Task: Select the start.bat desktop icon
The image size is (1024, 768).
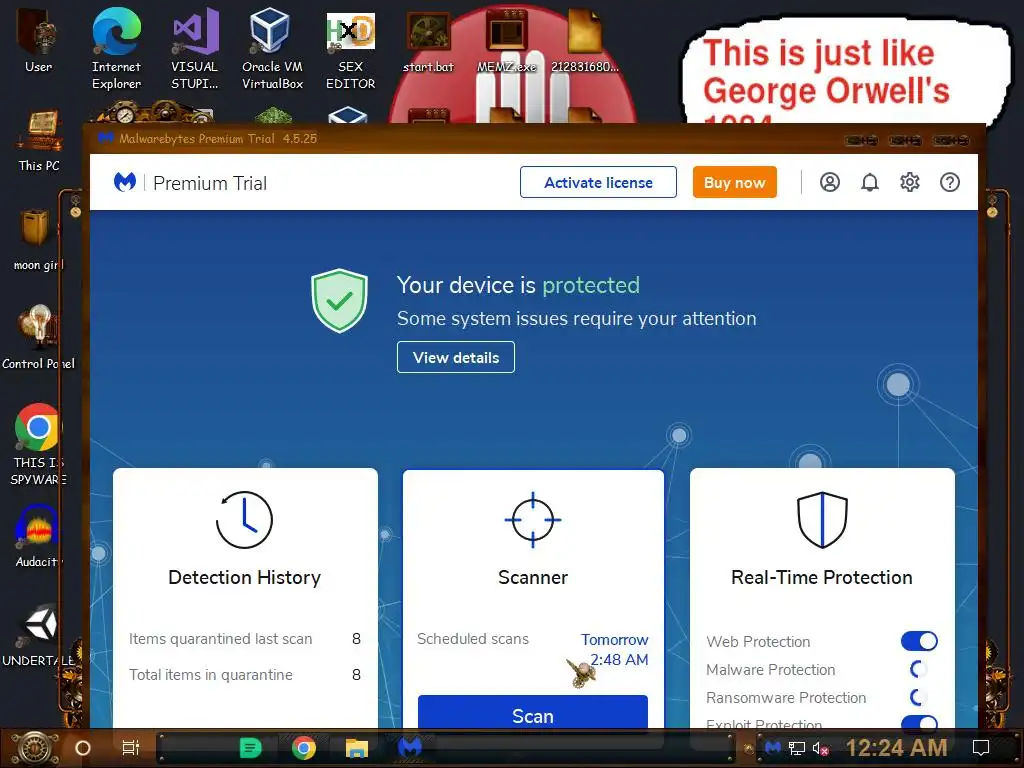Action: coord(428,40)
